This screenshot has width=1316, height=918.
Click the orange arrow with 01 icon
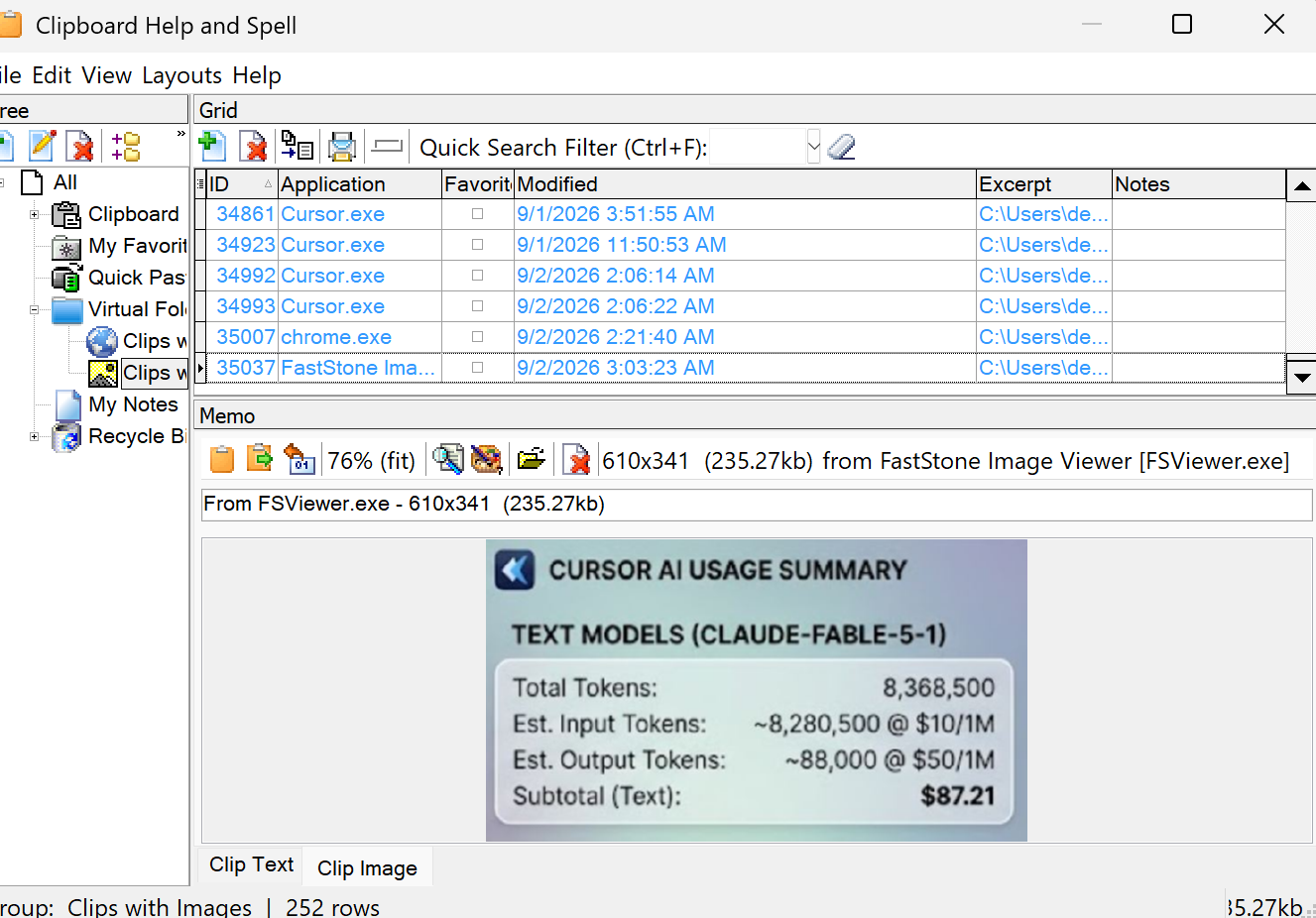[299, 459]
